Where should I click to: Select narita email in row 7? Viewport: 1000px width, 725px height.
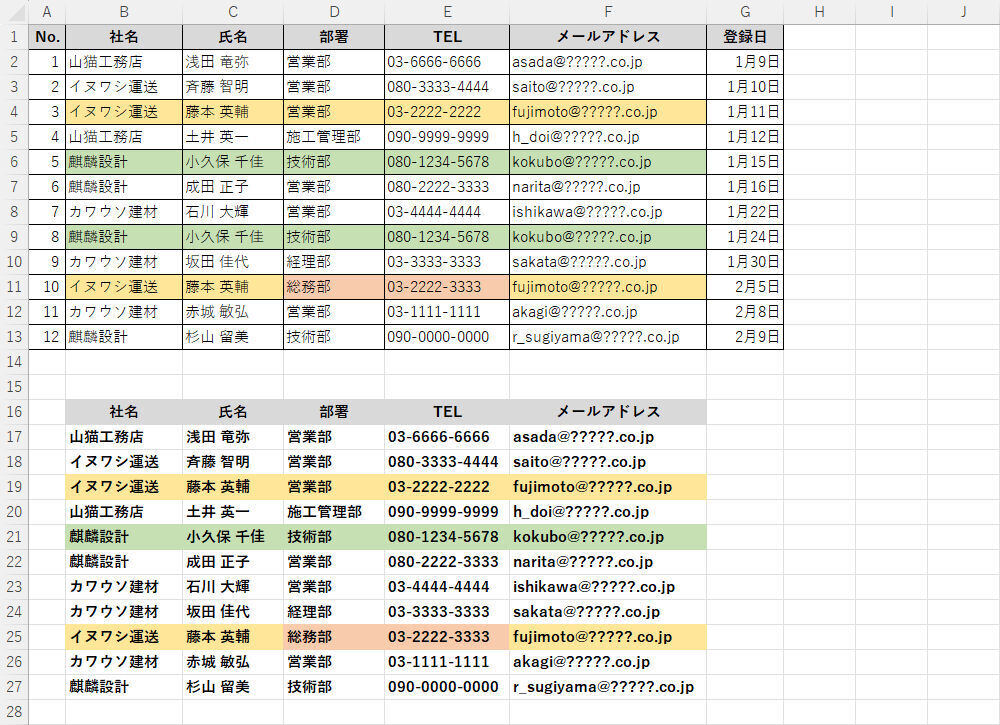click(x=608, y=187)
